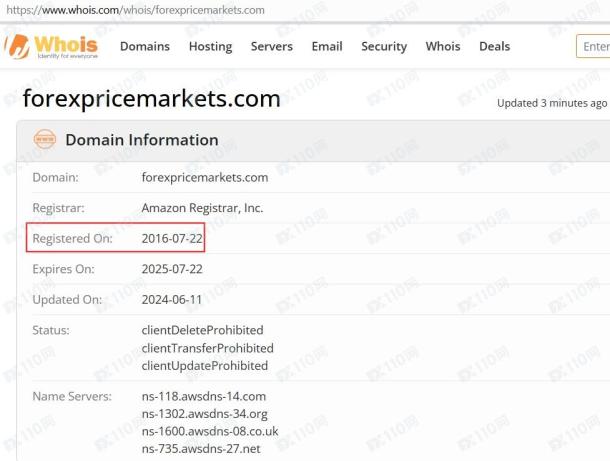Focus the domain search input field
The height and width of the screenshot is (461, 610).
[593, 46]
